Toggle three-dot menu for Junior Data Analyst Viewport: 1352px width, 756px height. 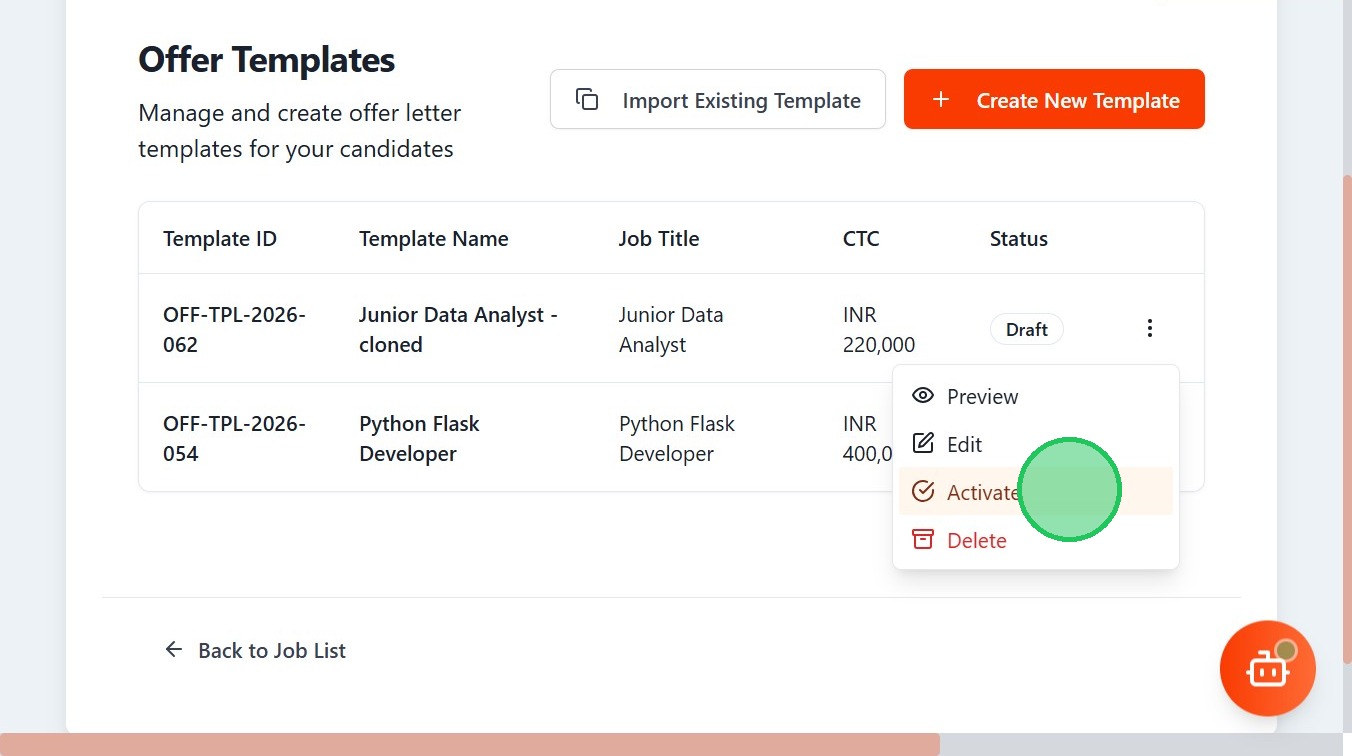click(1150, 328)
